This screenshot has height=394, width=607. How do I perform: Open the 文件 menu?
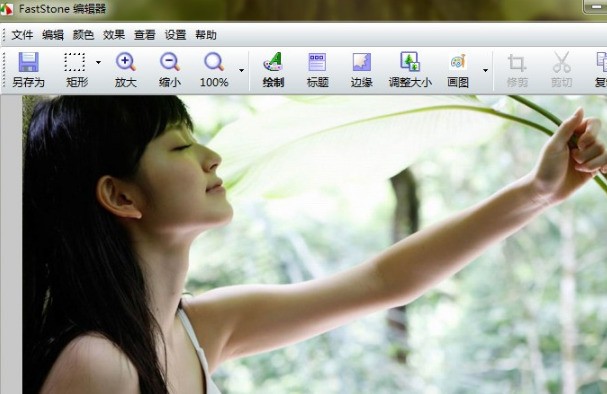click(x=22, y=35)
